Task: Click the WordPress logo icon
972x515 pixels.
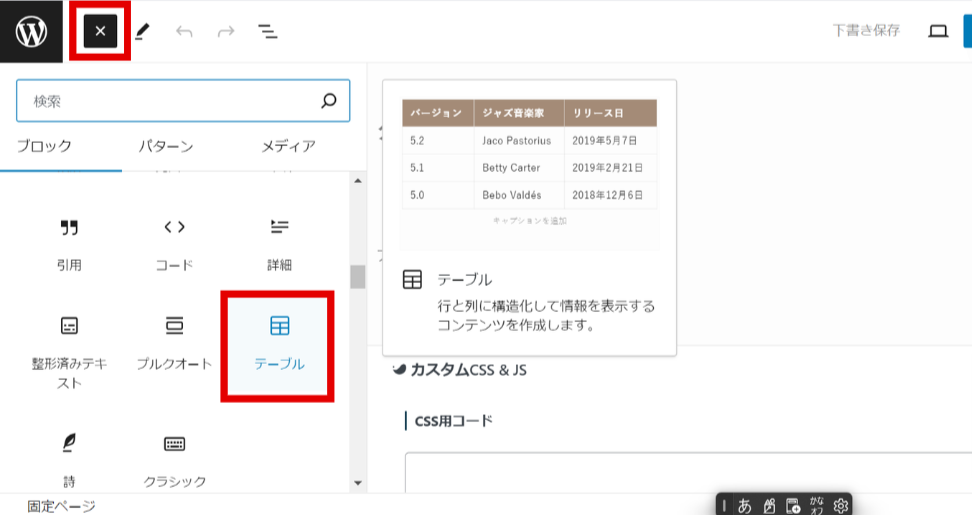Action: [x=31, y=31]
